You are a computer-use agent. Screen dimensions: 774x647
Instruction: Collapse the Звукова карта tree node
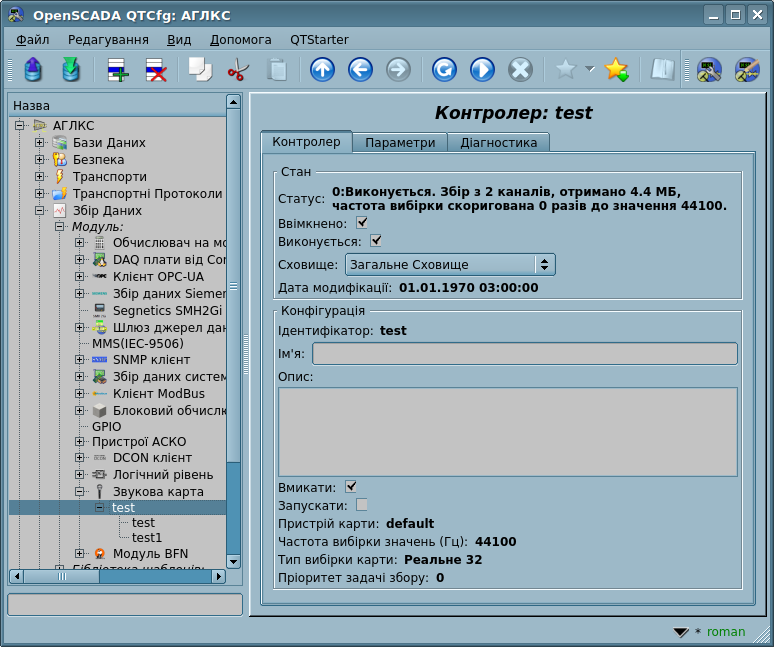79,492
